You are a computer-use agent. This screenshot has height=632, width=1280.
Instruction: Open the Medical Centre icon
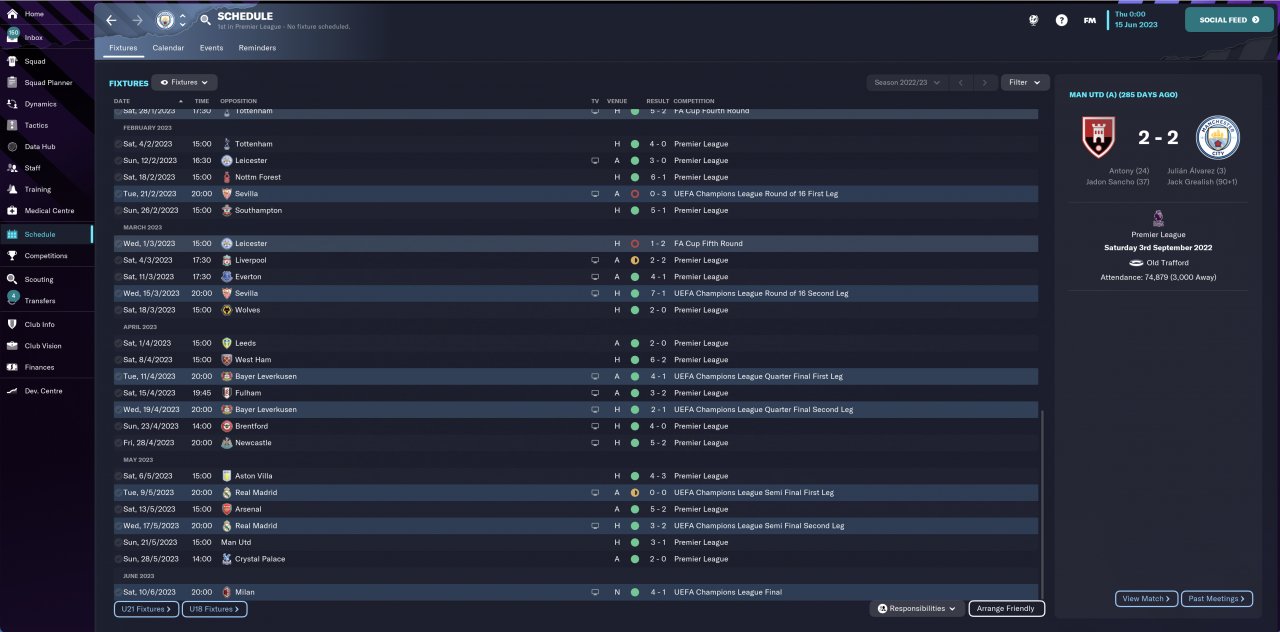pyautogui.click(x=13, y=211)
